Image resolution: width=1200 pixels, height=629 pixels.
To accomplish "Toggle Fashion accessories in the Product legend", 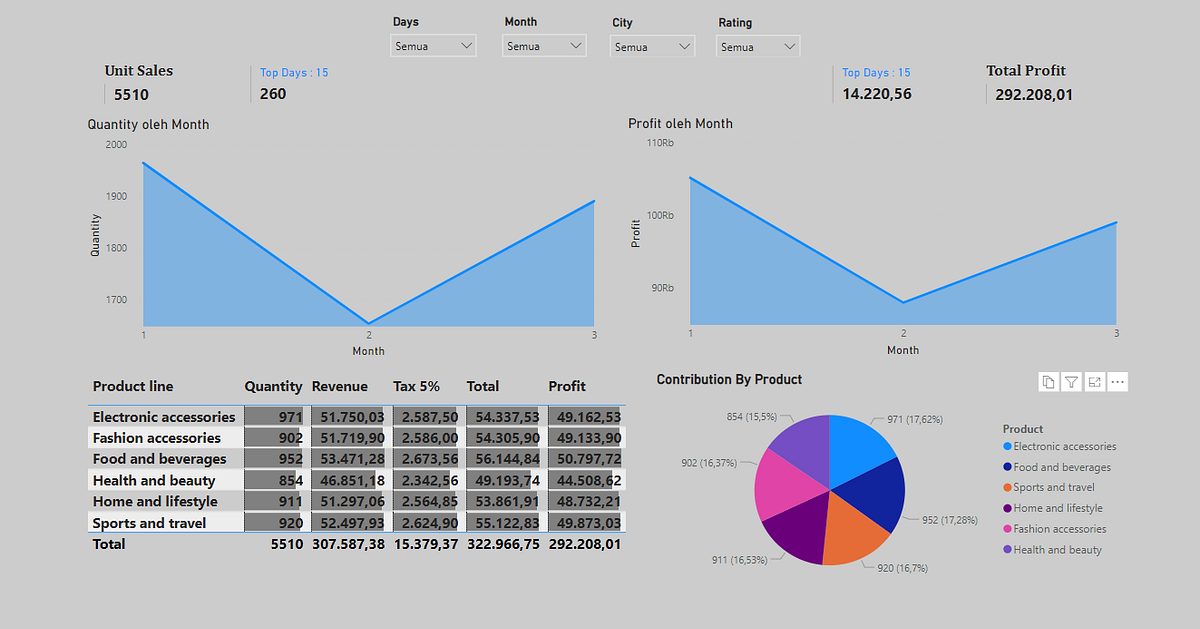I will [1060, 528].
